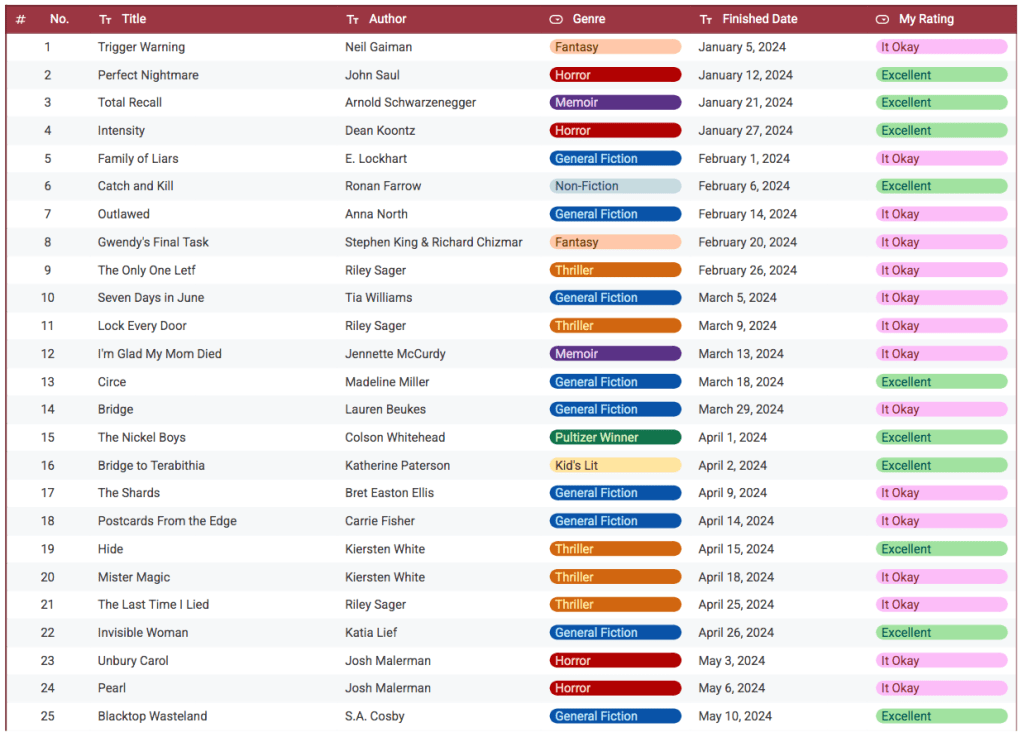Select the author cell S.A. Cosby
The height and width of the screenshot is (737, 1023).
click(374, 716)
